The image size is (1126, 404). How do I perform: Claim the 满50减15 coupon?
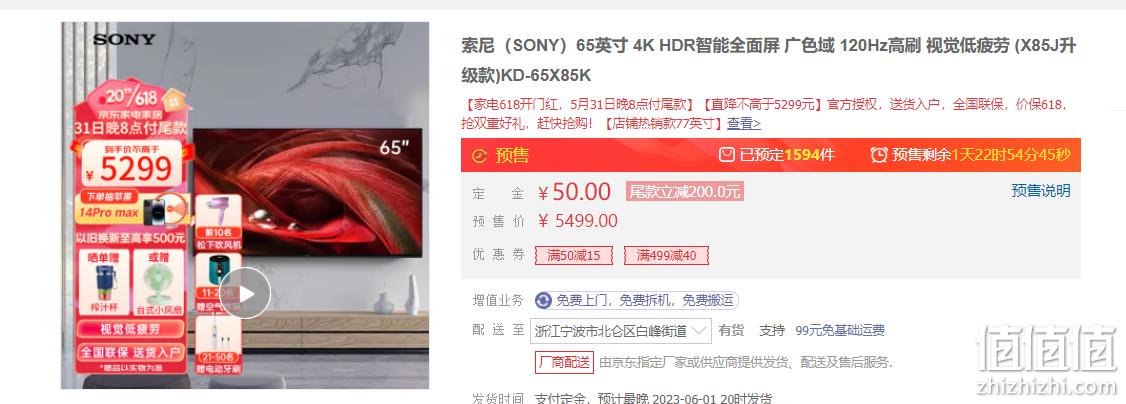(574, 255)
